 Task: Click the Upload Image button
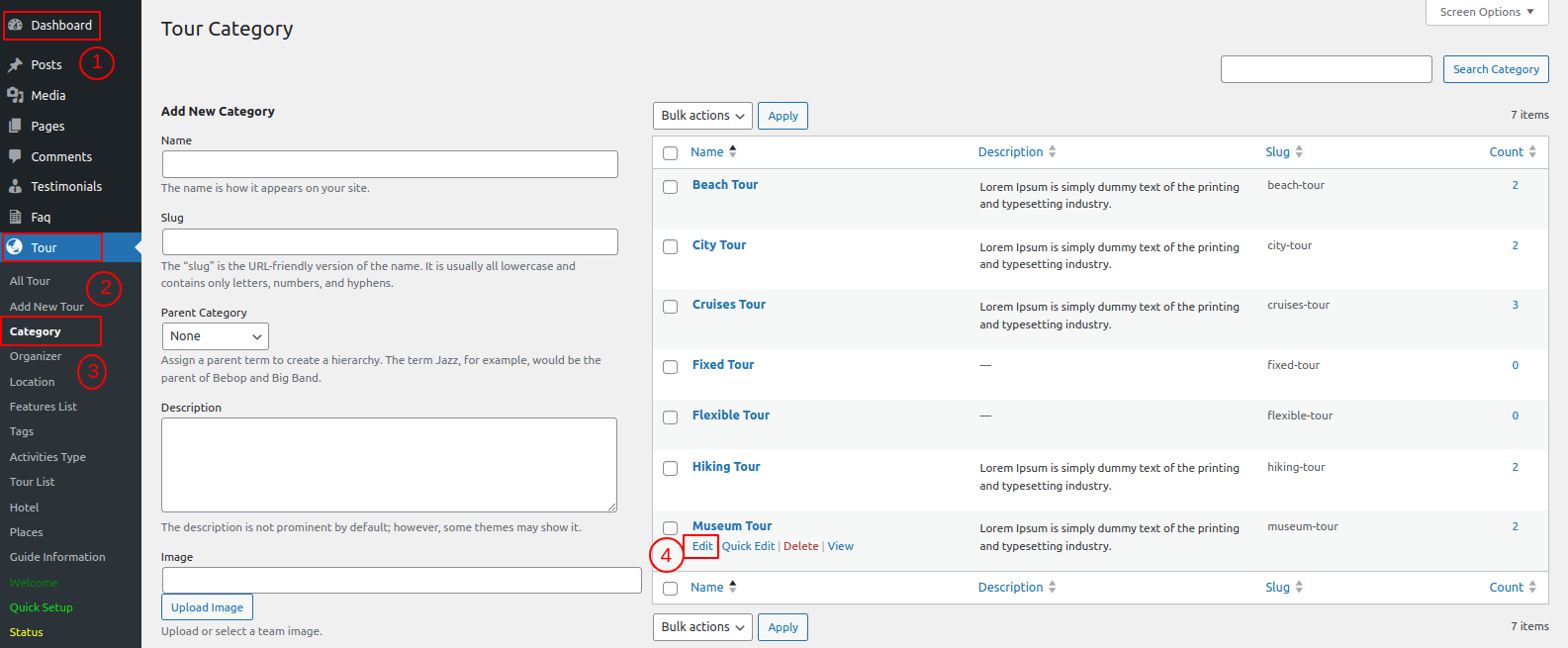point(207,607)
